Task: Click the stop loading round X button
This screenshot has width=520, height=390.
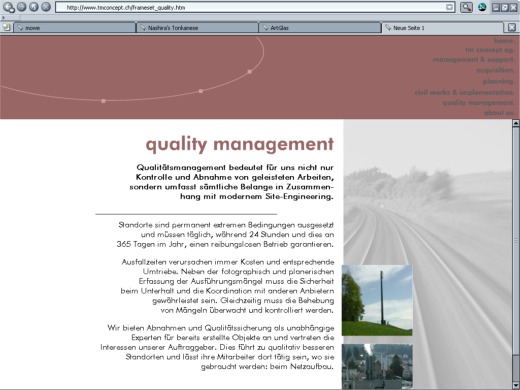Action: click(x=46, y=7)
